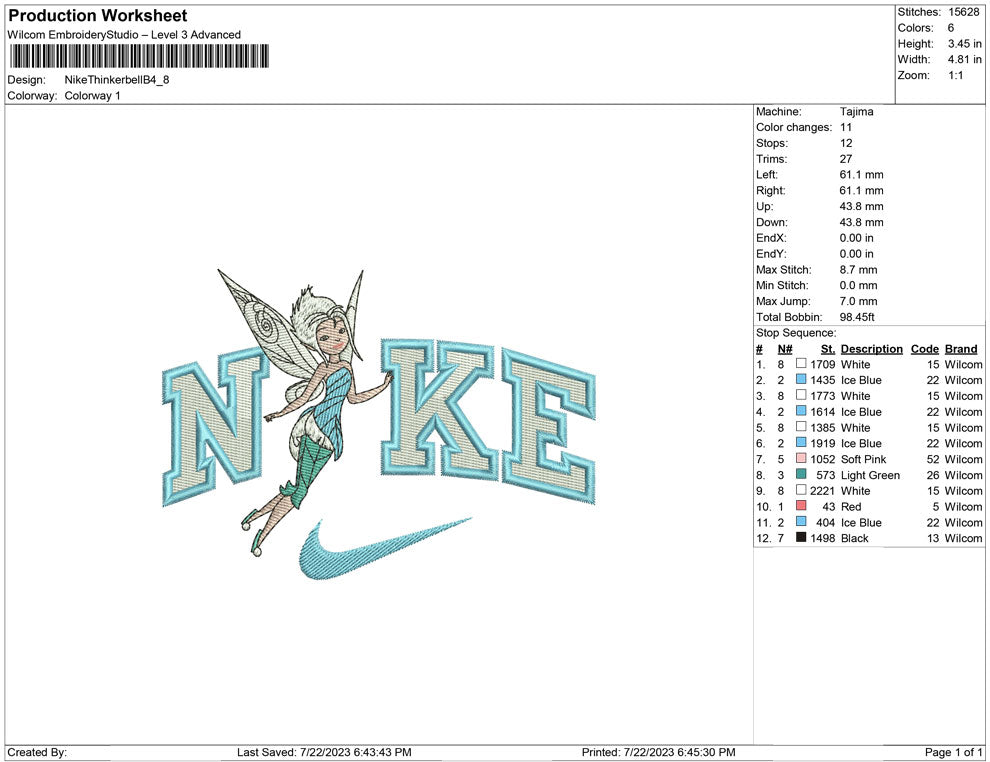Click the Machine value Tajima
The image size is (990, 762).
(856, 112)
